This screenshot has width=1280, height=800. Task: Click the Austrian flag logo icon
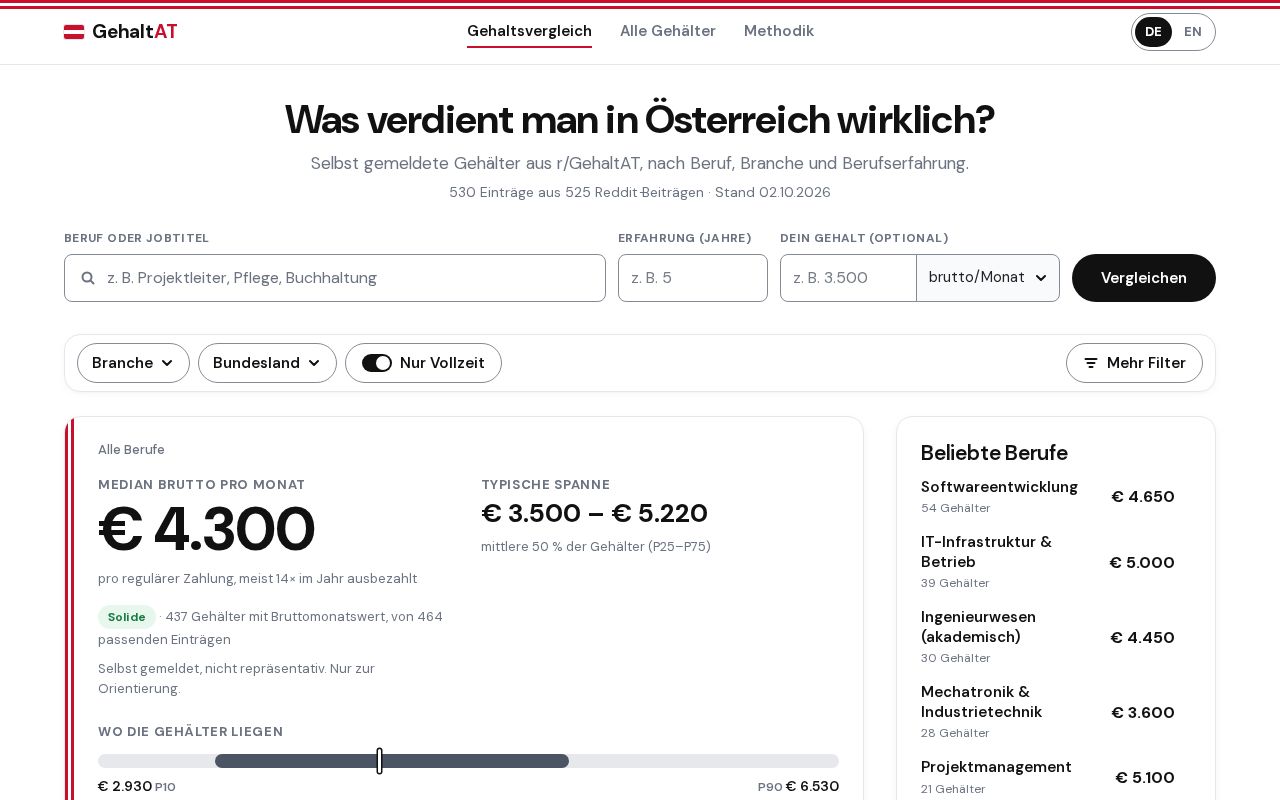[74, 32]
